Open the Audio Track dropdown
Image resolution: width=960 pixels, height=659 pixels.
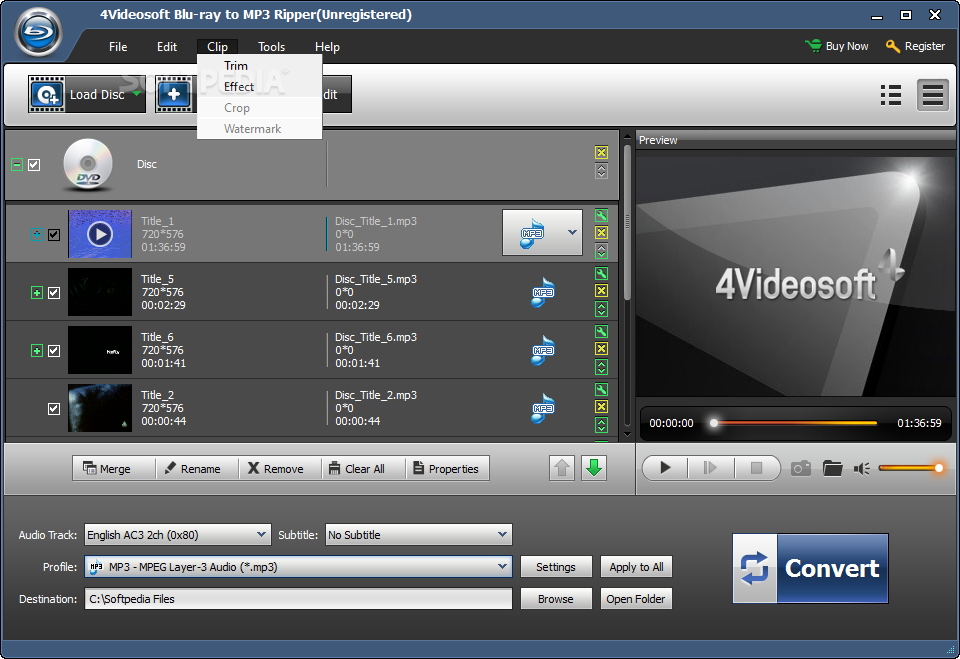[x=261, y=535]
